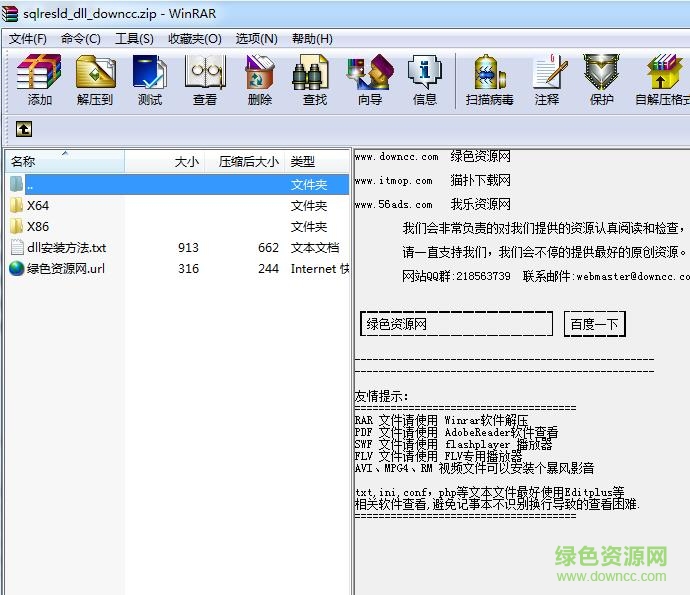This screenshot has width=690, height=595.
Task: Select the X64 folder name
Action: tap(38, 206)
